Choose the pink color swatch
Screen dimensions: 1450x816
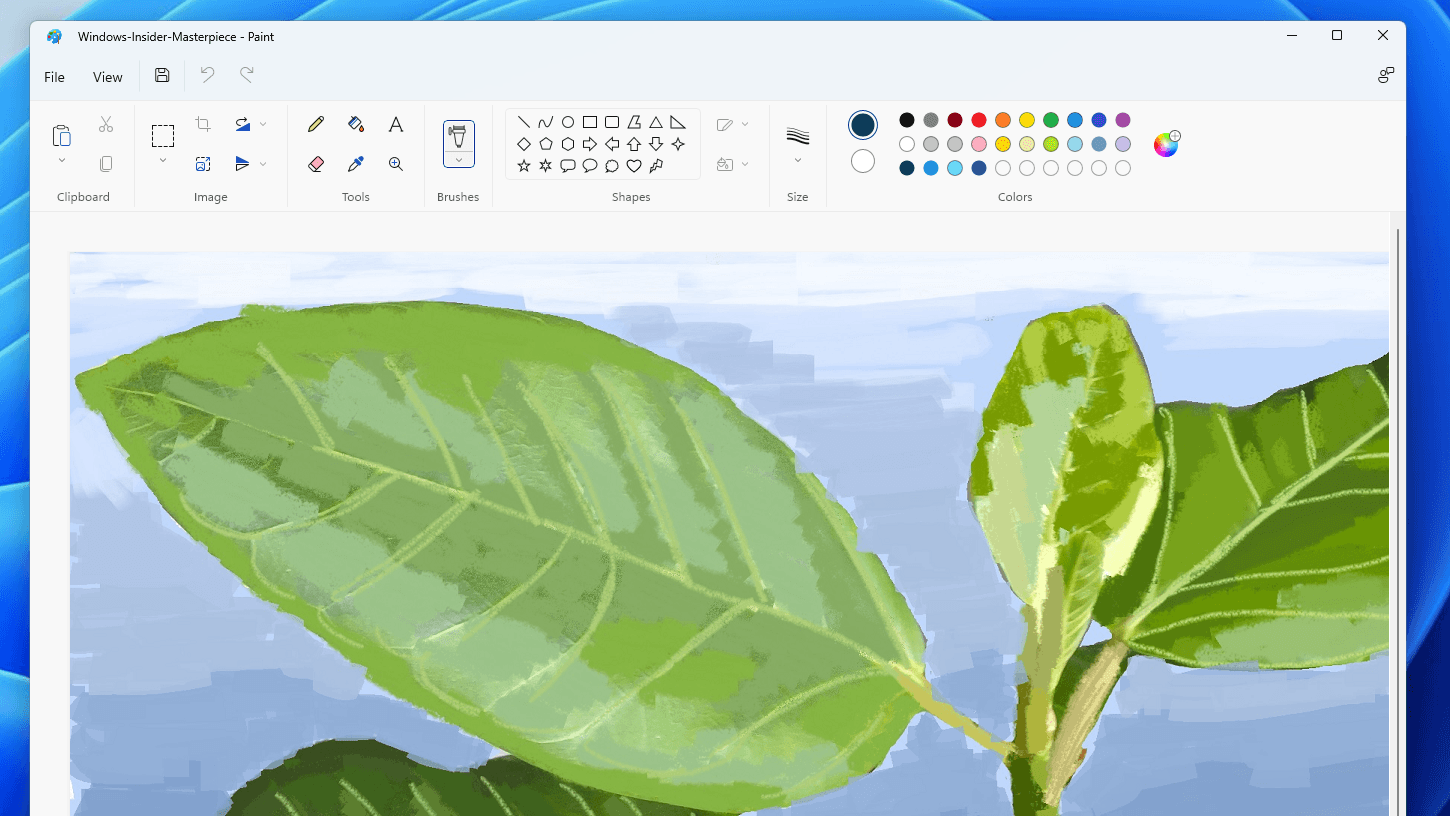click(979, 144)
